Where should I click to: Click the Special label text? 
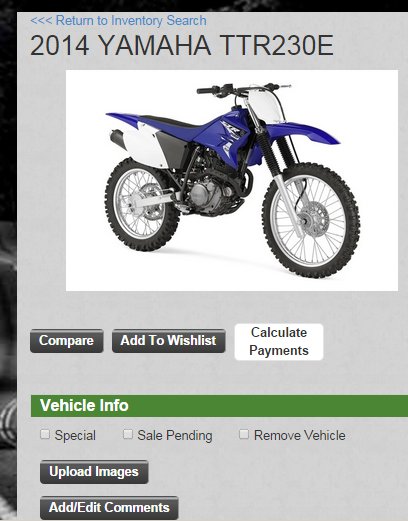tap(75, 435)
